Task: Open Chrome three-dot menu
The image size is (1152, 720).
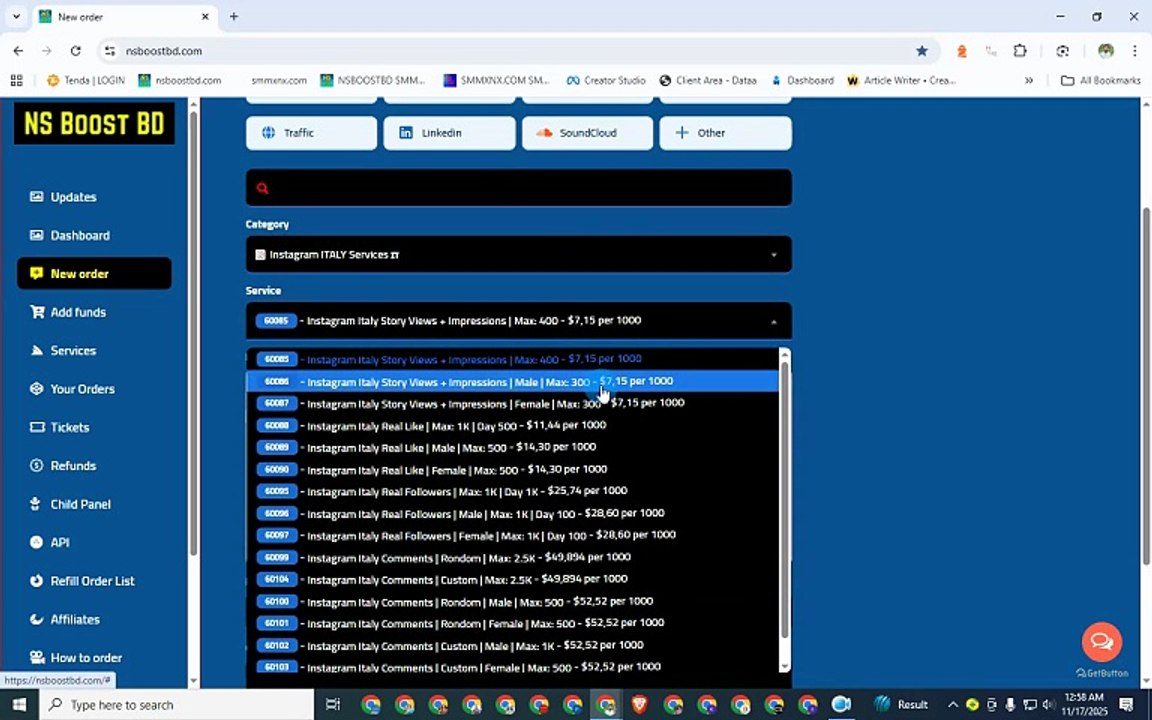Action: click(1134, 51)
